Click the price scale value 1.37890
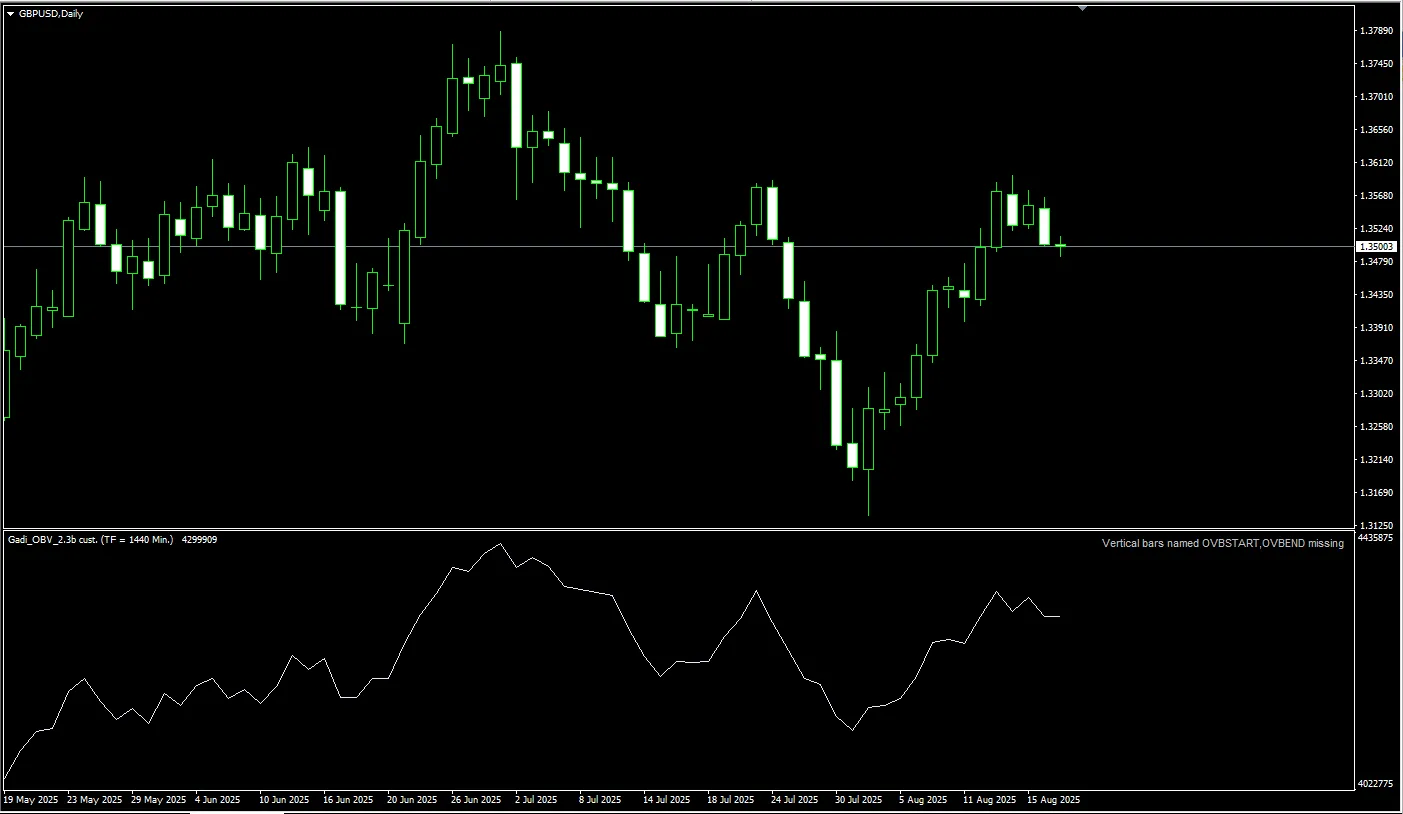1403x814 pixels. [1378, 31]
